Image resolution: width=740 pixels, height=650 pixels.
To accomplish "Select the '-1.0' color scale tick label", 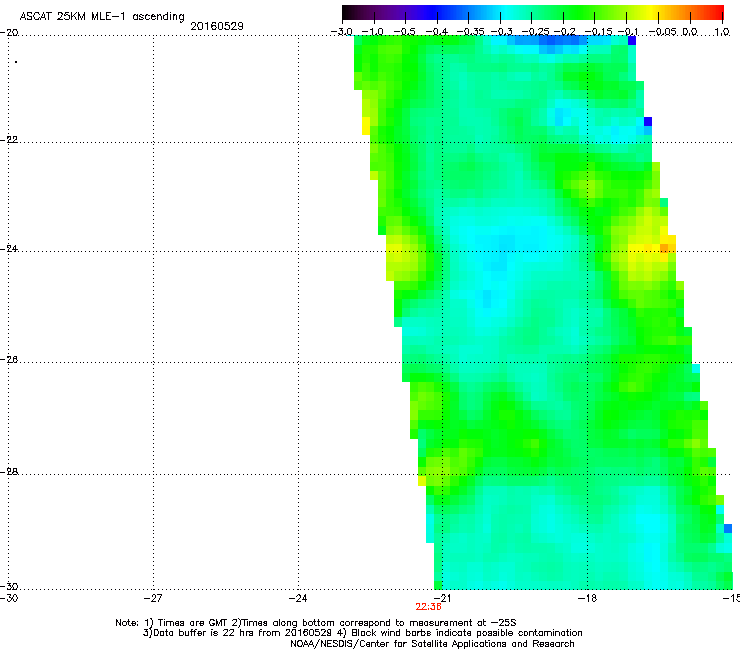I will [x=372, y=32].
